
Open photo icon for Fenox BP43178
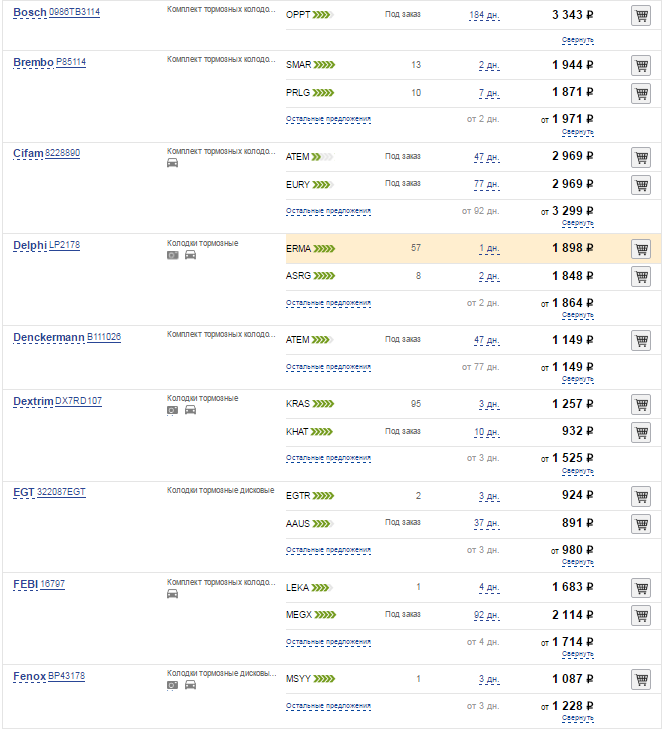click(x=172, y=686)
